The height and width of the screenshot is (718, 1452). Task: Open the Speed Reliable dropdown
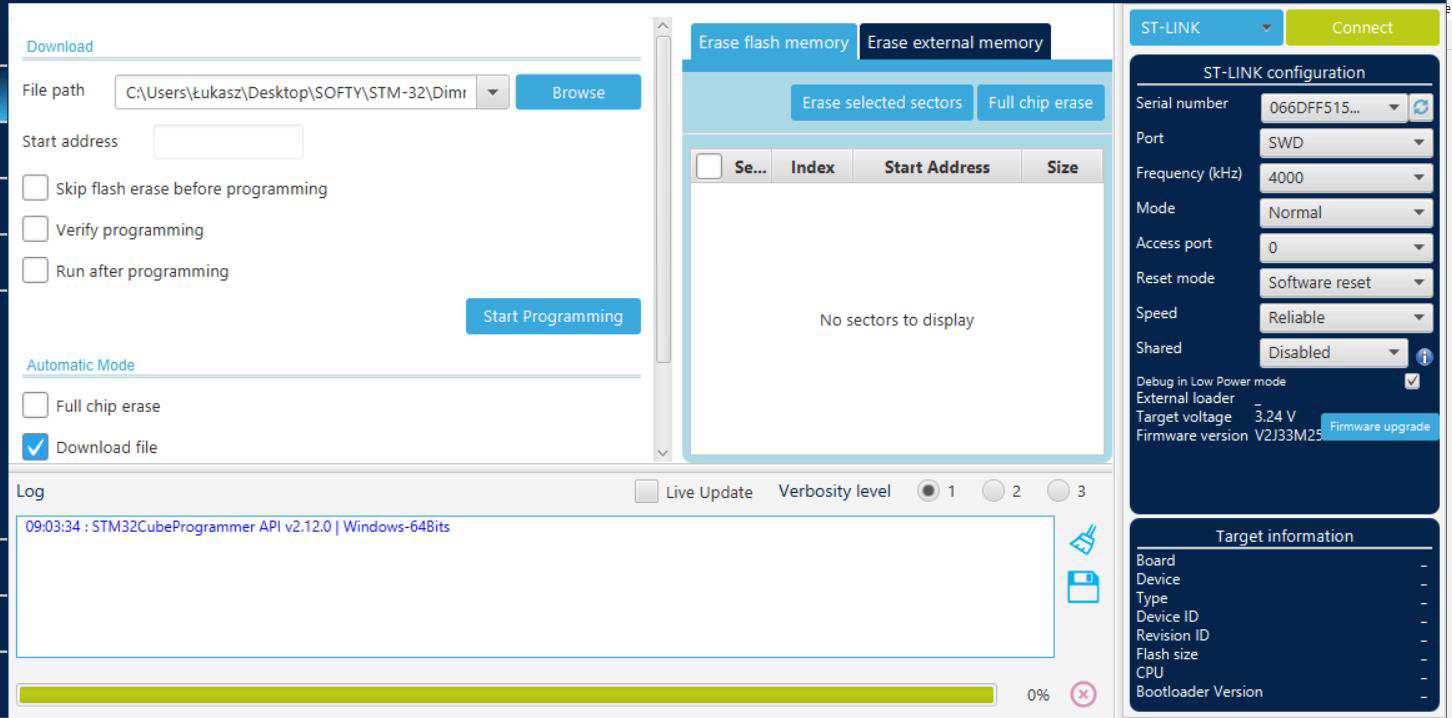click(1347, 317)
